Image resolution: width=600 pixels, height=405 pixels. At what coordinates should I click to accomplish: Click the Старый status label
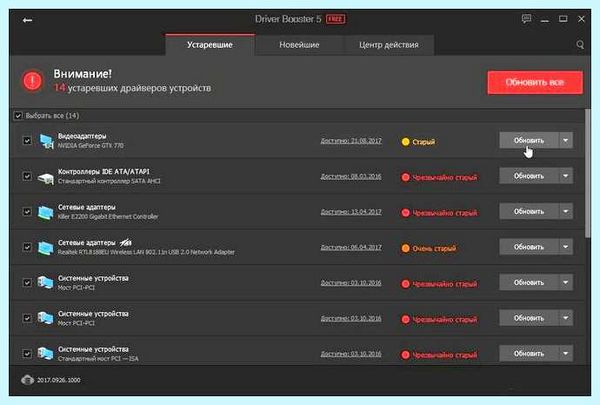(x=424, y=142)
